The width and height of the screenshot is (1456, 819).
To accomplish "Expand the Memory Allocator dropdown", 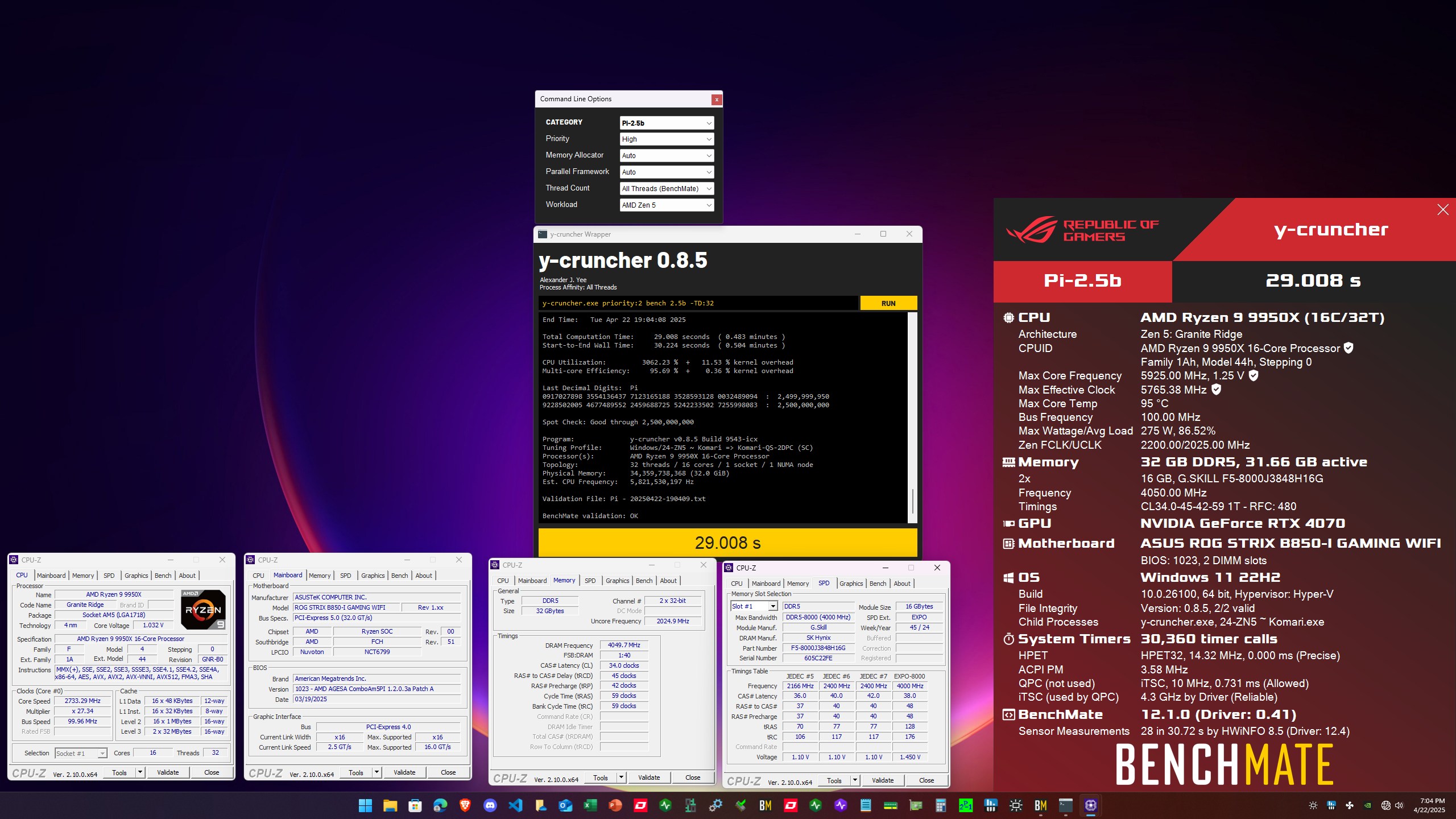I will click(x=667, y=155).
